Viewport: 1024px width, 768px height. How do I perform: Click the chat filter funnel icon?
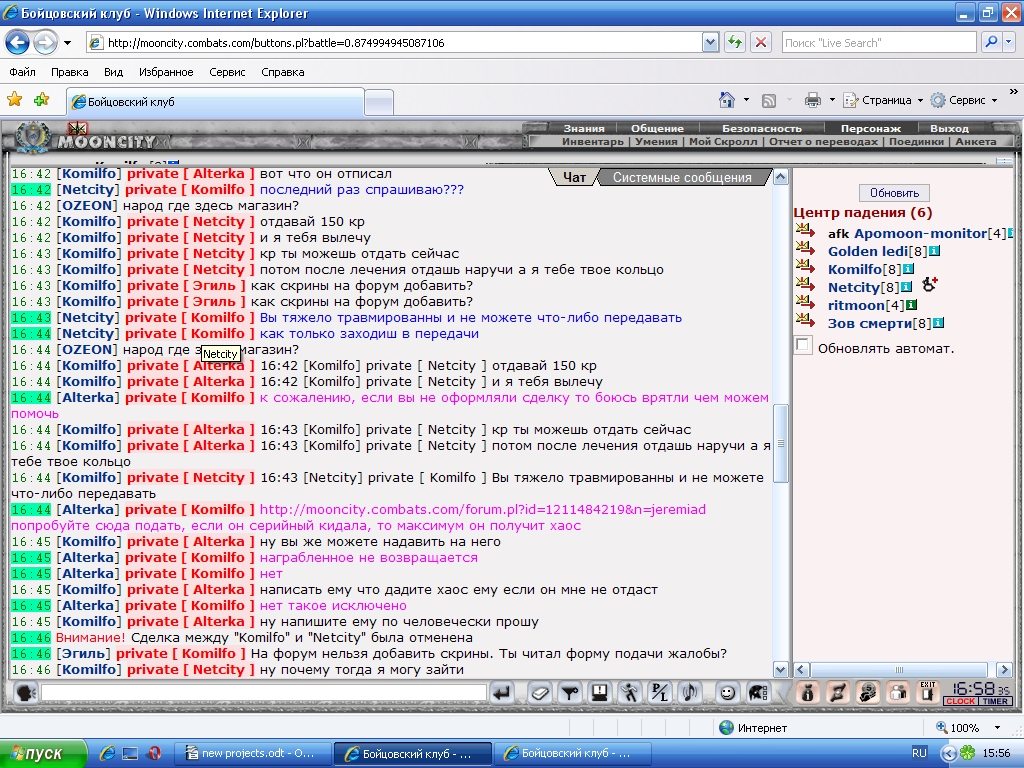point(569,693)
